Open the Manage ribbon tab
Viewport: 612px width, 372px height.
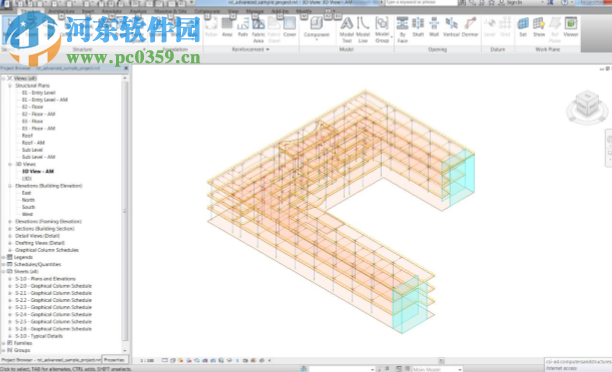click(254, 11)
